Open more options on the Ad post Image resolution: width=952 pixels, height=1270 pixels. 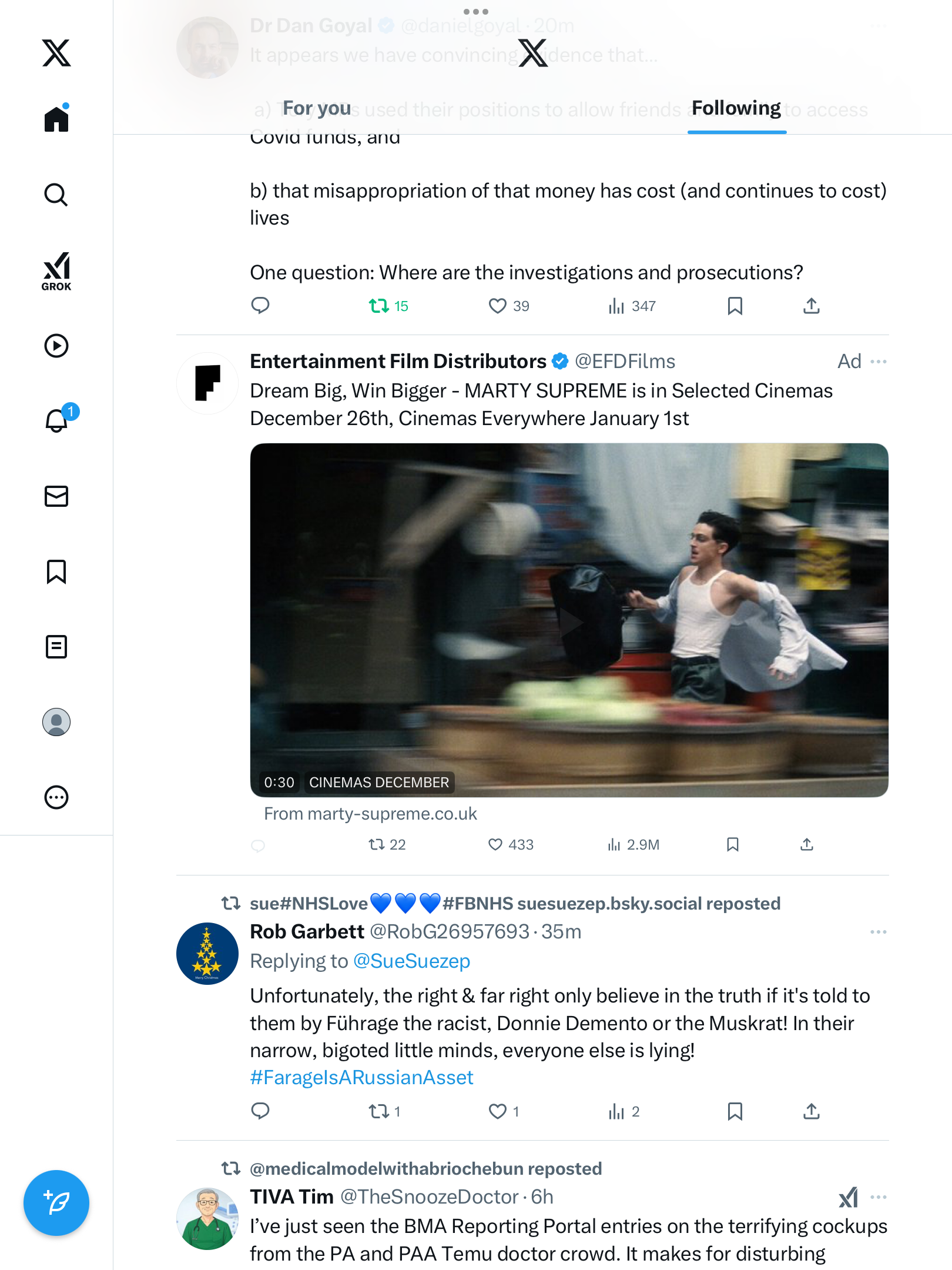(879, 361)
